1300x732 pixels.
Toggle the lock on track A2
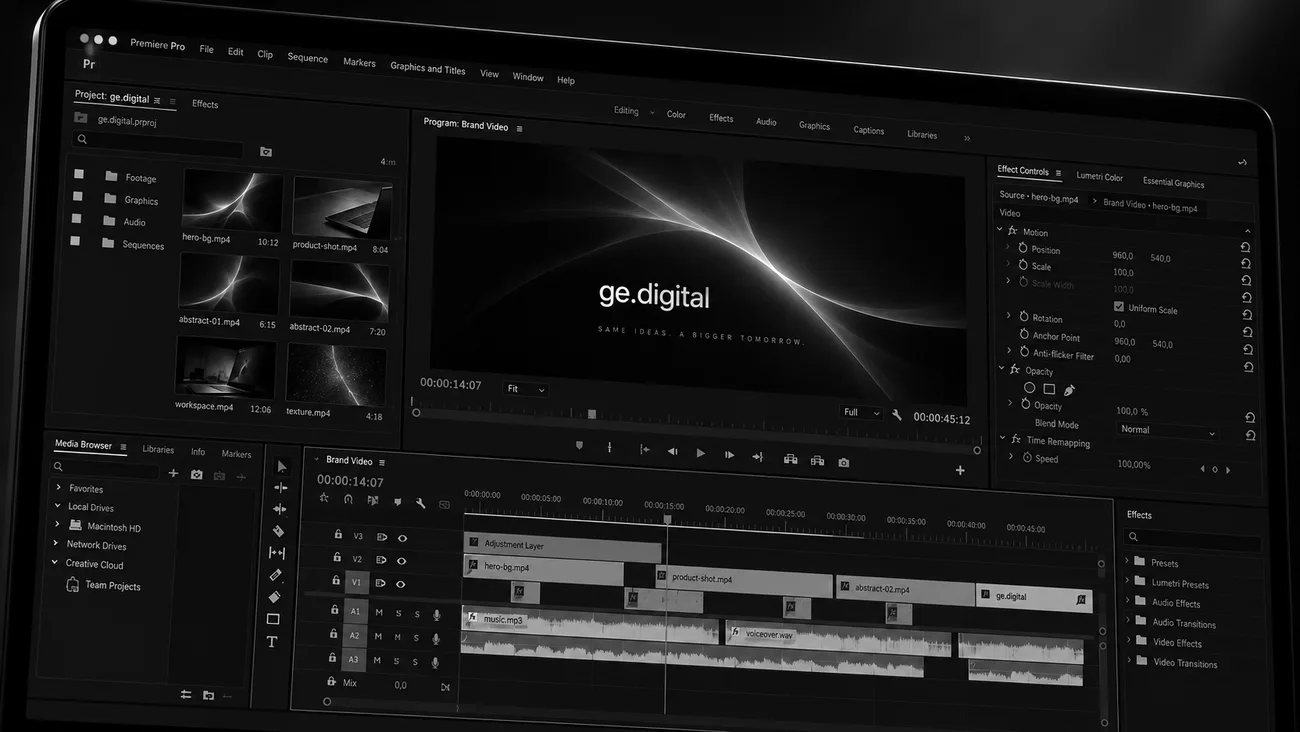pyautogui.click(x=334, y=633)
